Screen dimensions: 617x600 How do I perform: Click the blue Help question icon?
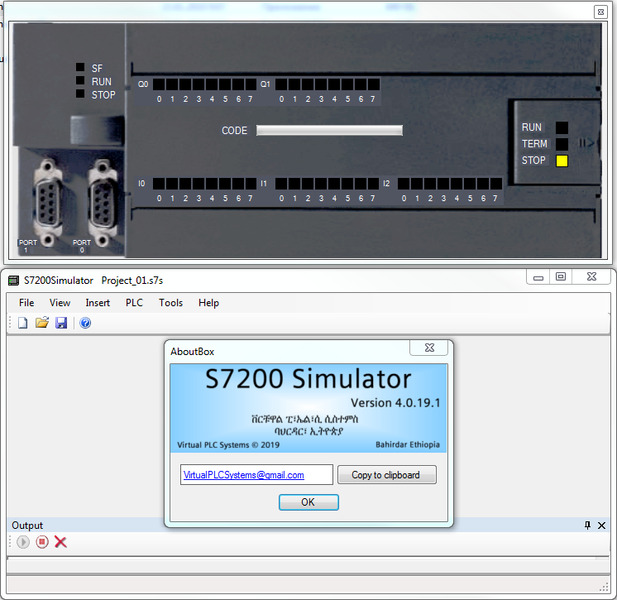tap(85, 323)
